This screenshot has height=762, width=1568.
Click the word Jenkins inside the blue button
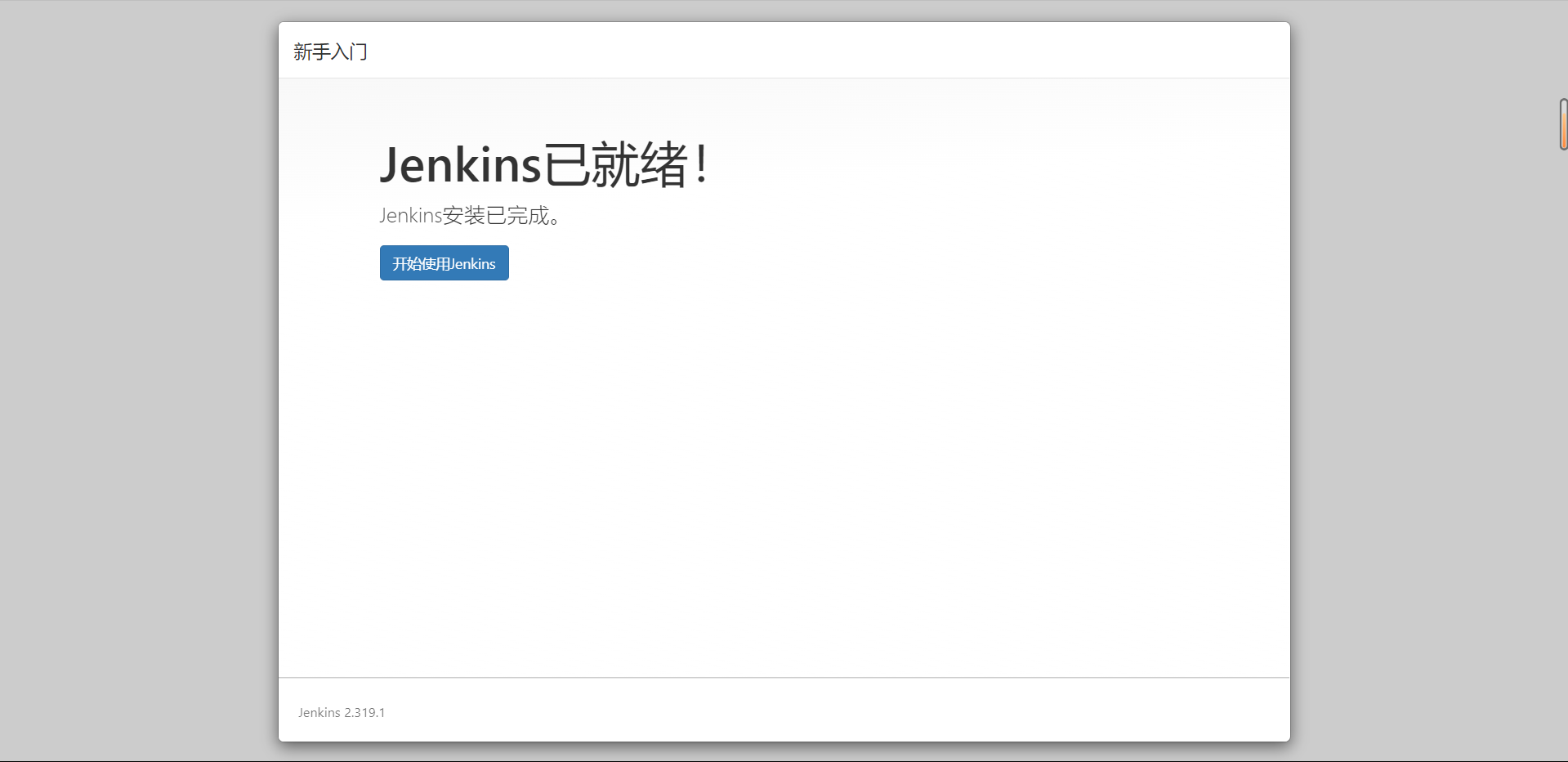472,264
